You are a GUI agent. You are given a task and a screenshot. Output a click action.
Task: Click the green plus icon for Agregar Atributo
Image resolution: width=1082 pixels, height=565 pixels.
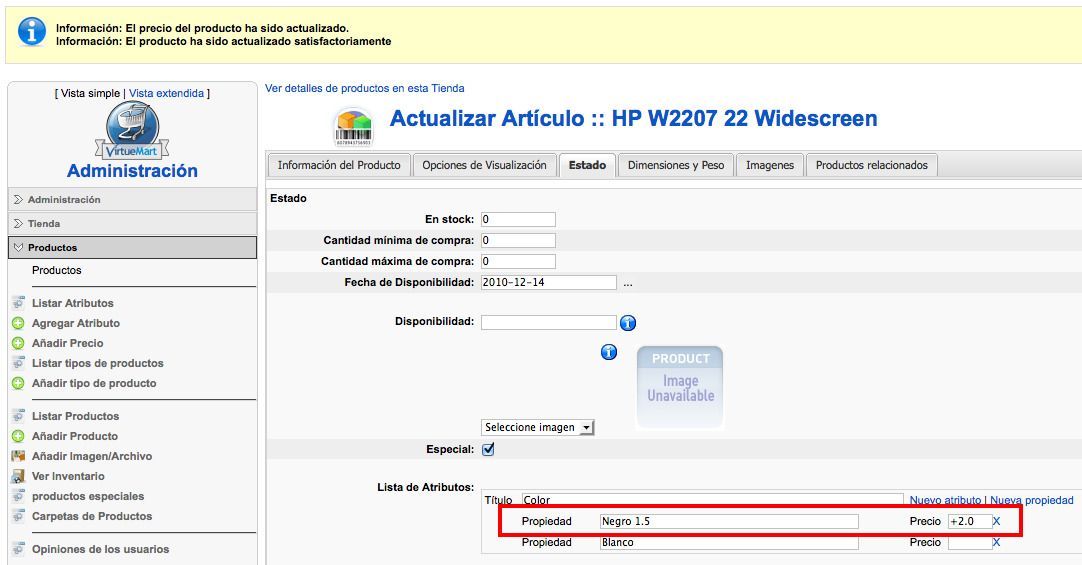pos(19,323)
